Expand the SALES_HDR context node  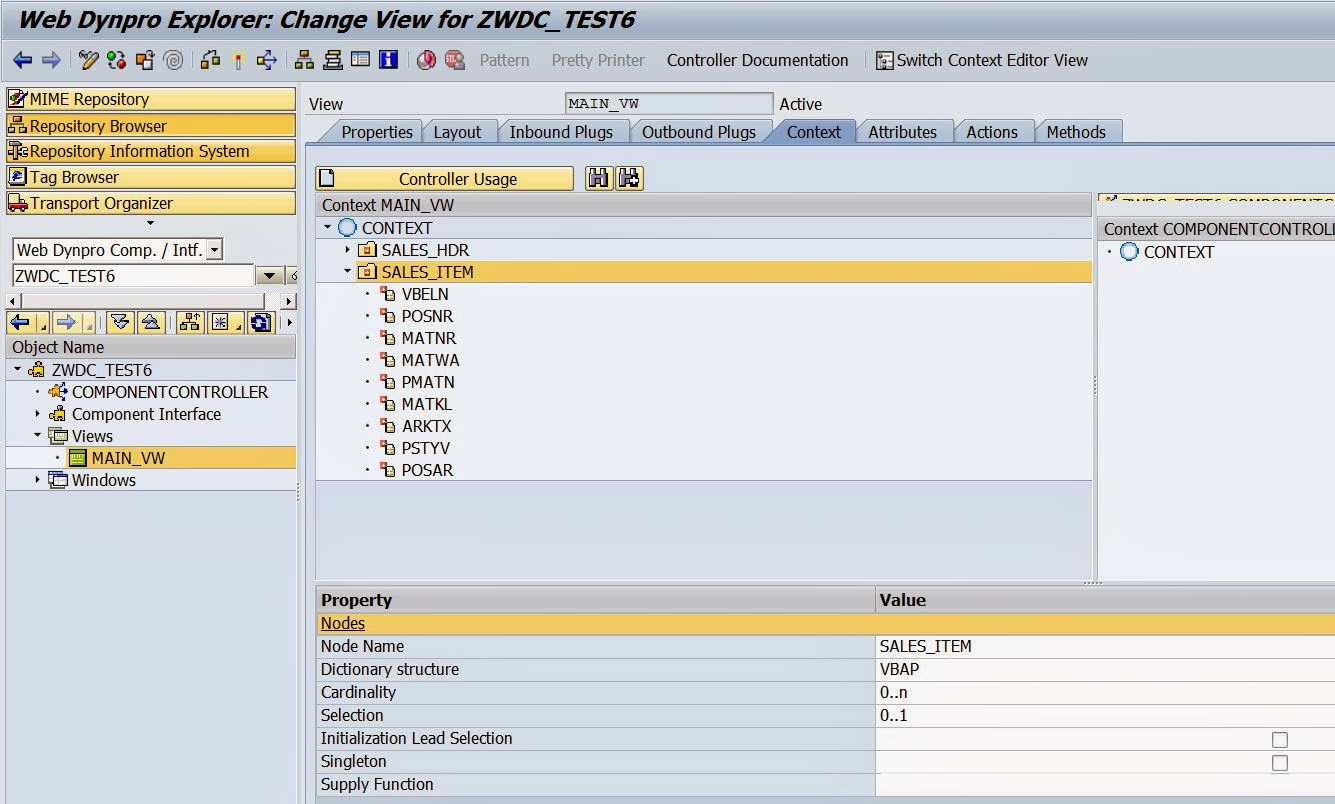347,250
